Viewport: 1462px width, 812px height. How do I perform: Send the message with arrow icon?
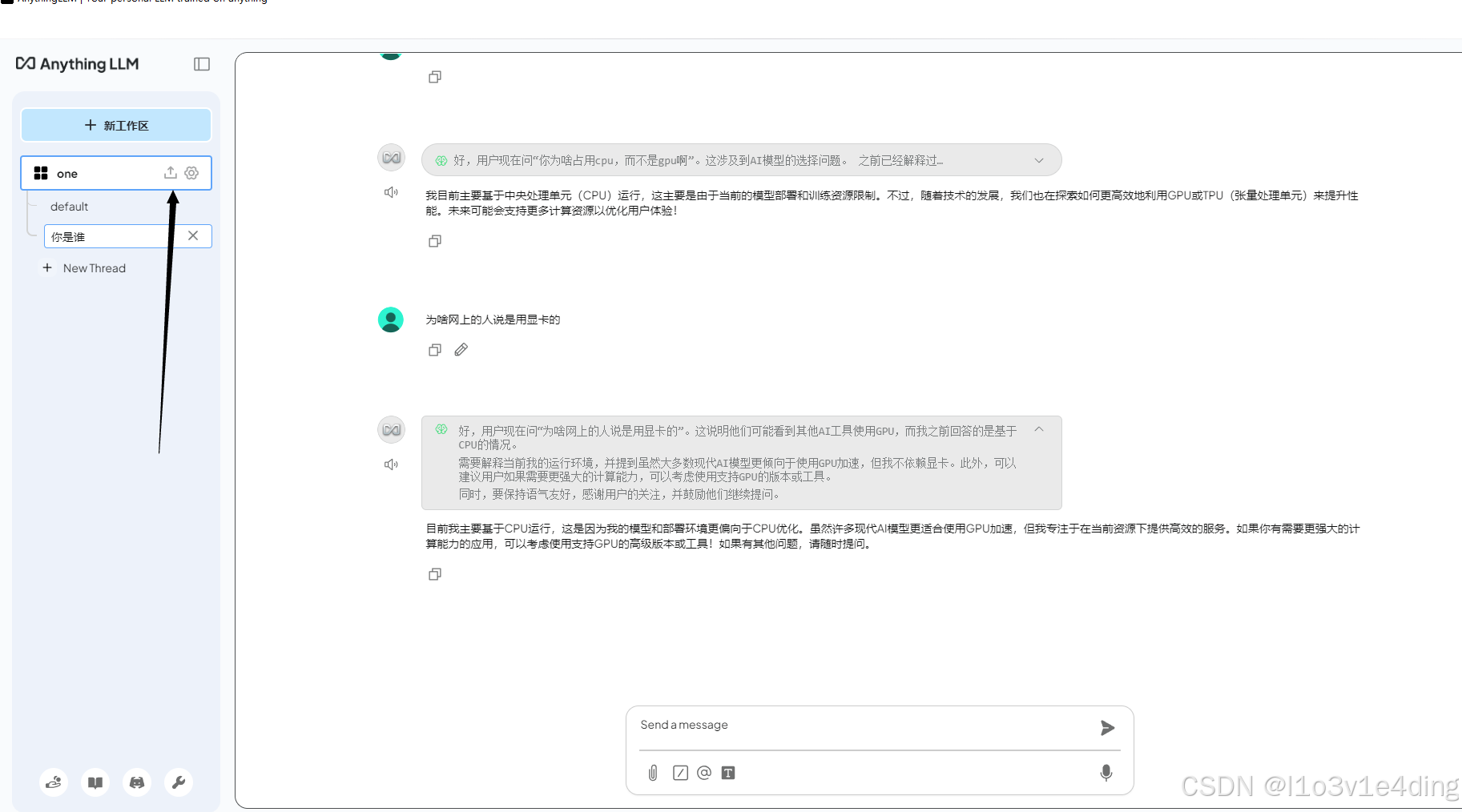click(x=1108, y=728)
